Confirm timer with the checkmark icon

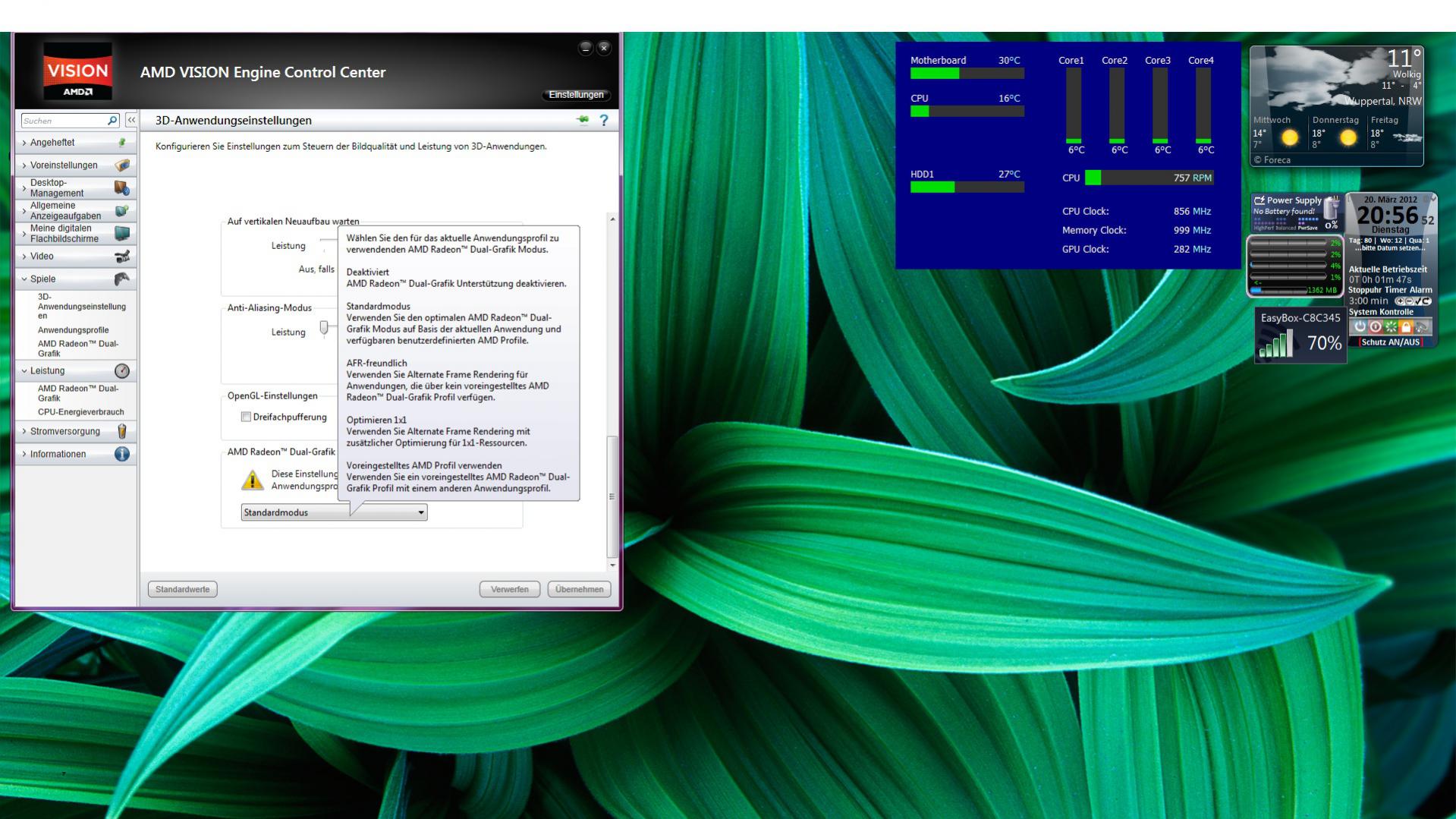[1418, 301]
